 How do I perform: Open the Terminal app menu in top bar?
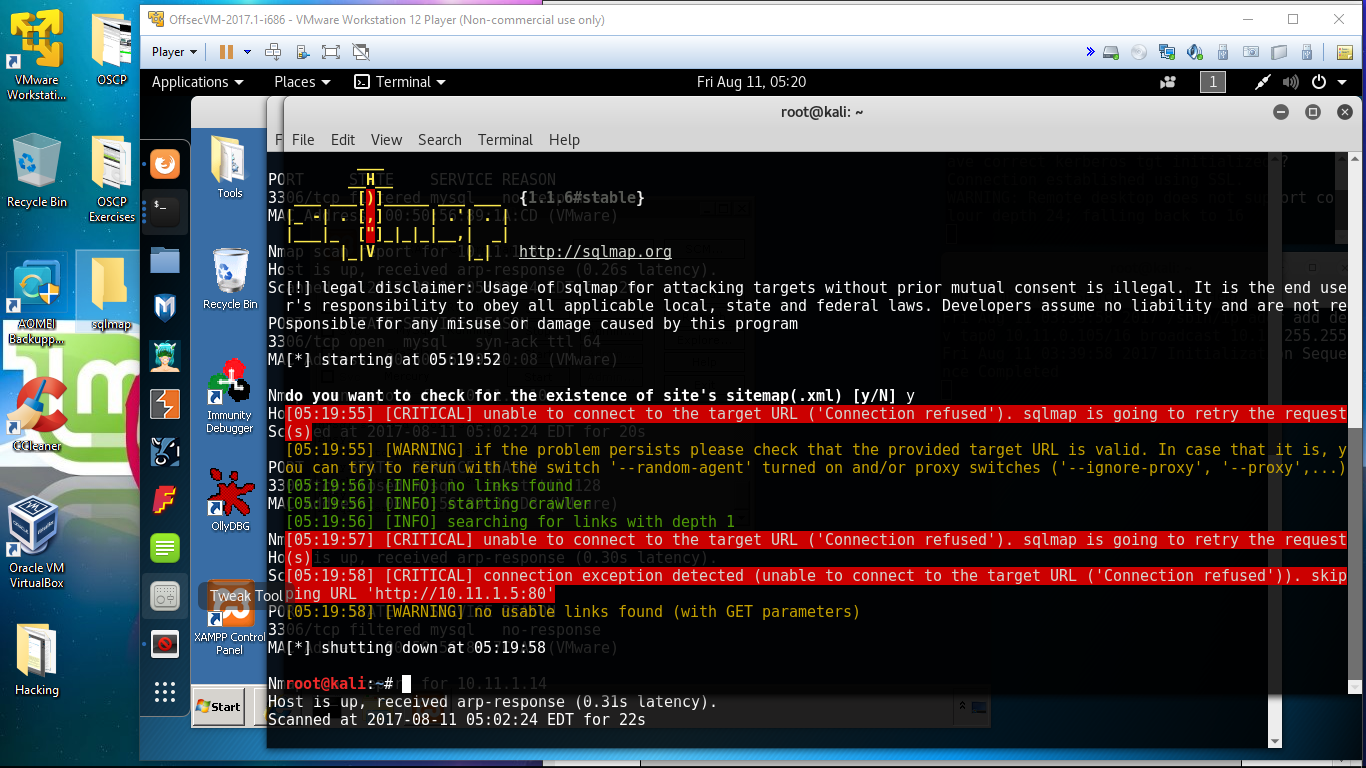[x=400, y=82]
